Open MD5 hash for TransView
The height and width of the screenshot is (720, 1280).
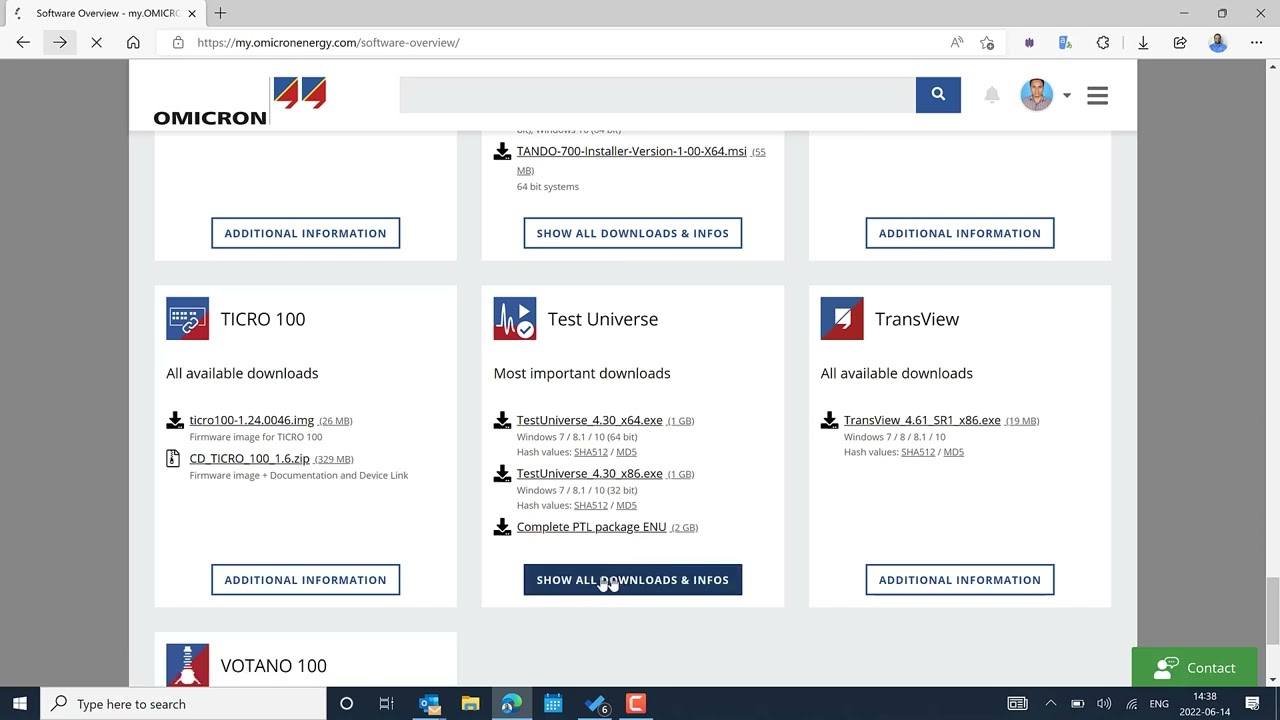coord(953,452)
